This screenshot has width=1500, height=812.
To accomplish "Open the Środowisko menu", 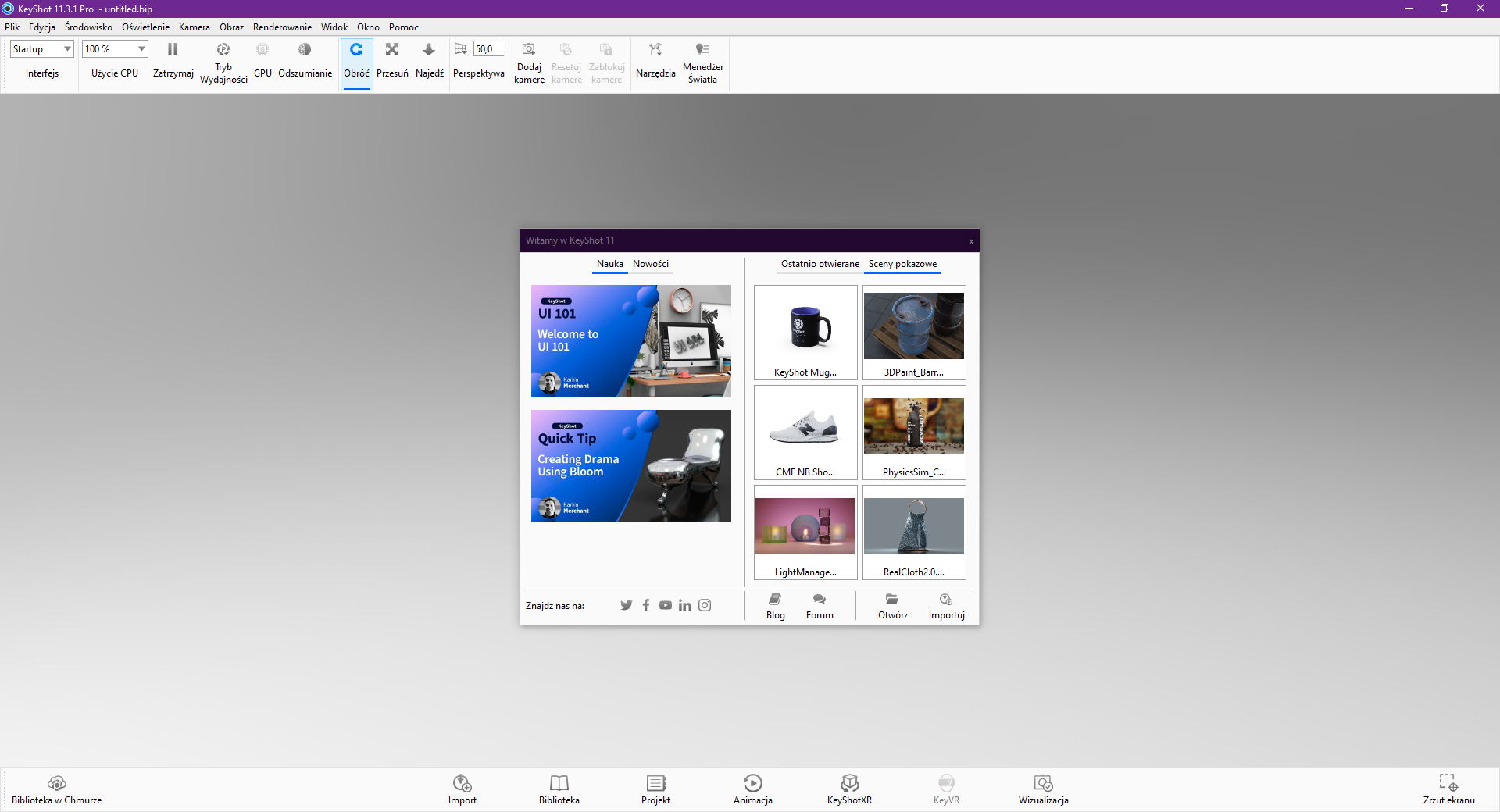I will coord(88,27).
